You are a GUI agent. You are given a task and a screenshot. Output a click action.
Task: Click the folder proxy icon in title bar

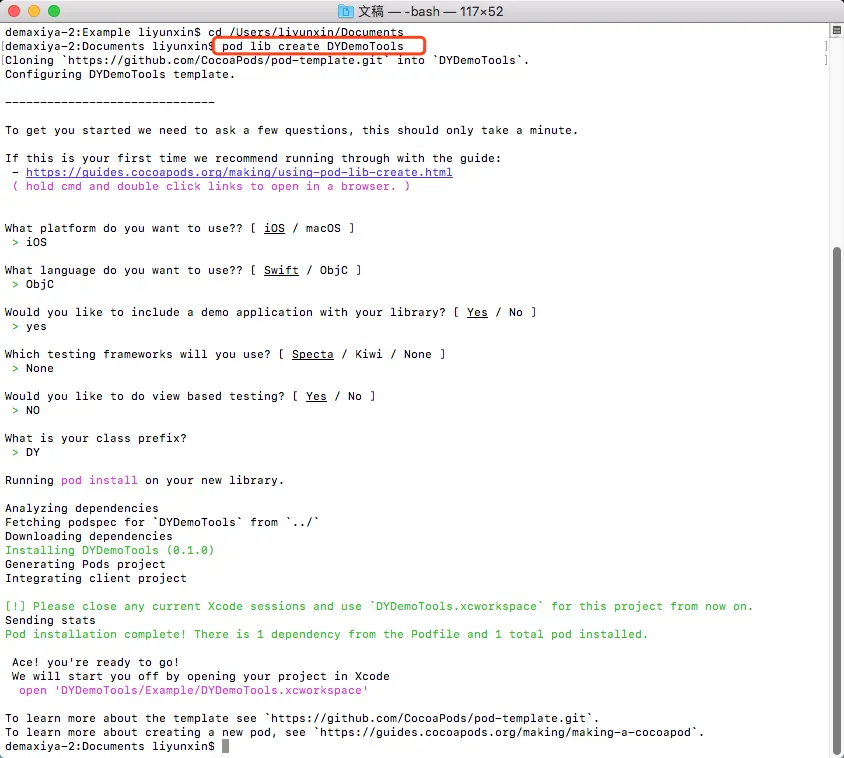coord(345,11)
